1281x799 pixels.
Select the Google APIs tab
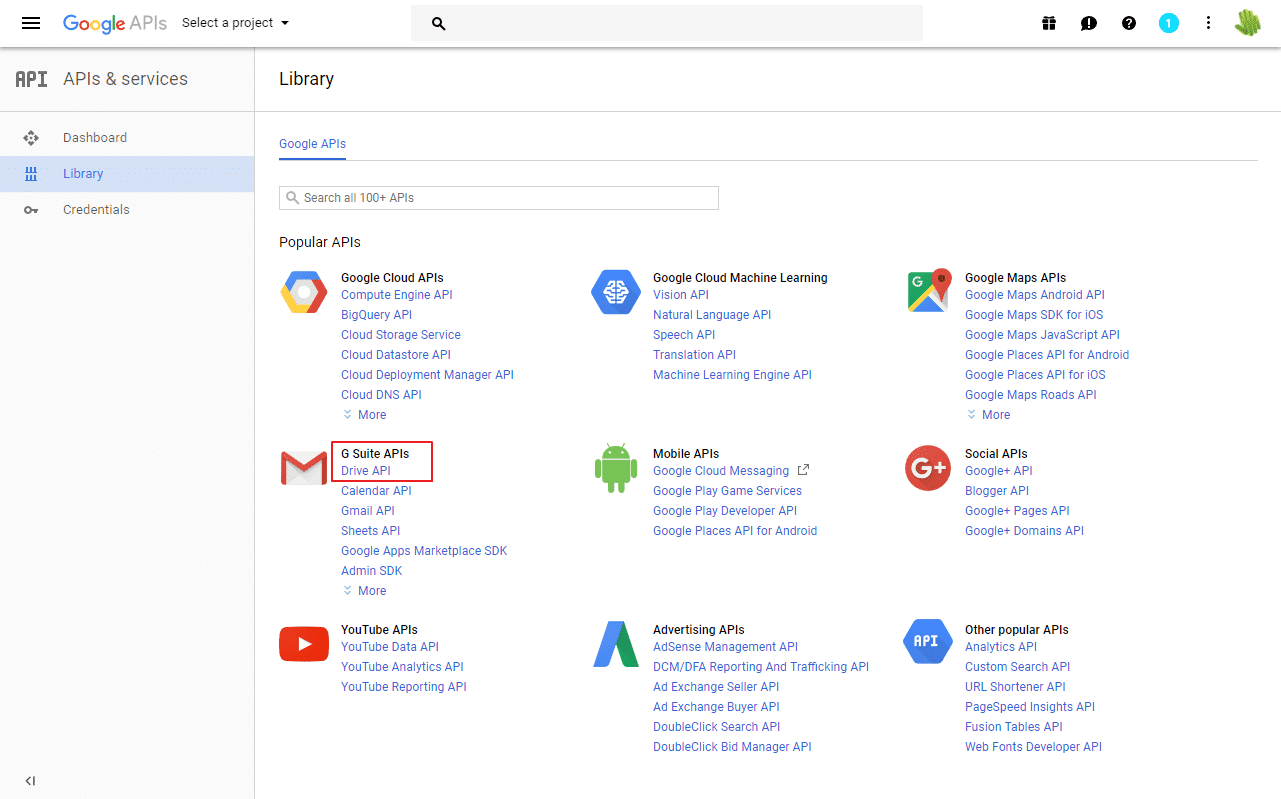(x=312, y=144)
